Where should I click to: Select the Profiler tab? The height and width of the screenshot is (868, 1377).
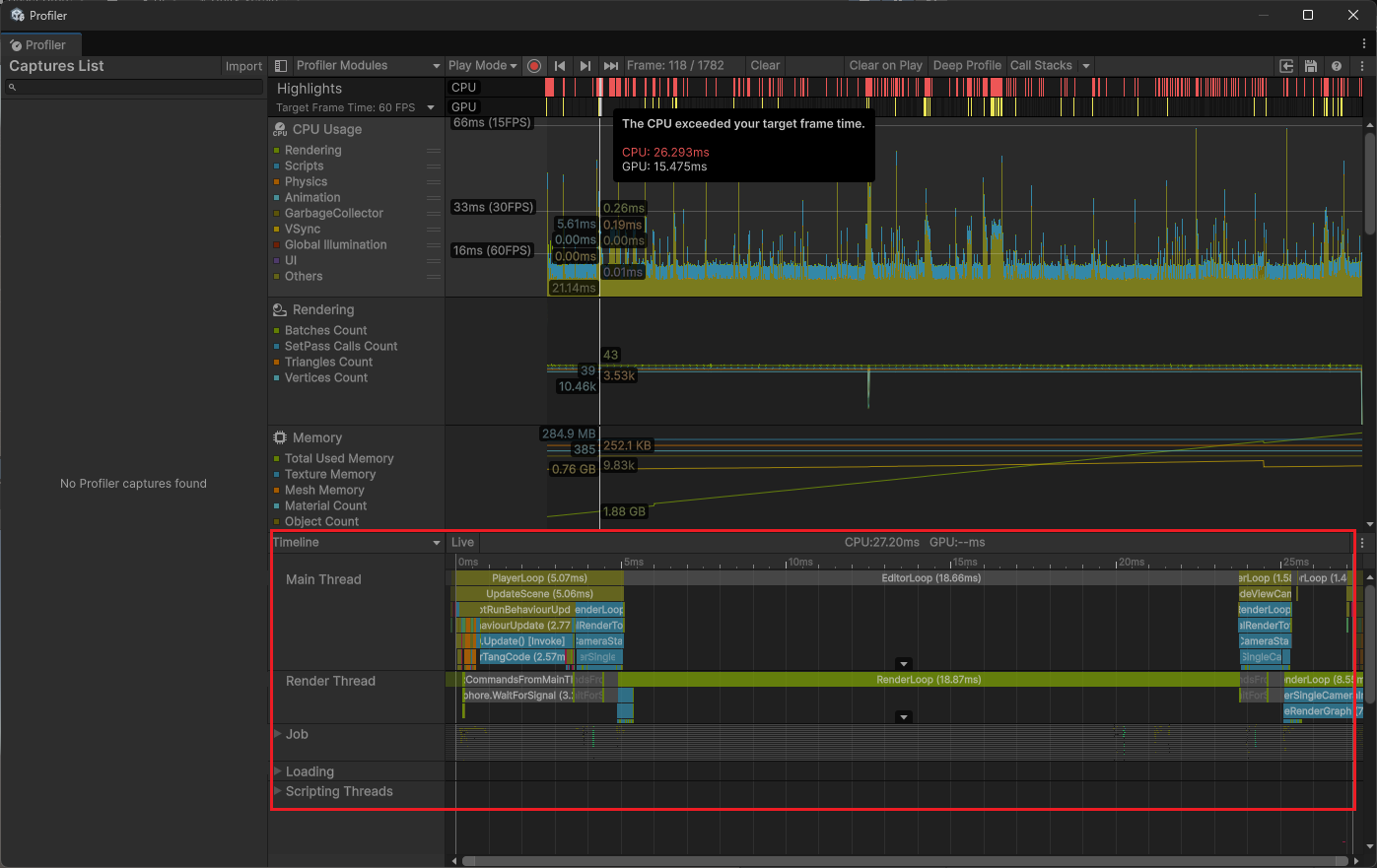tap(39, 45)
